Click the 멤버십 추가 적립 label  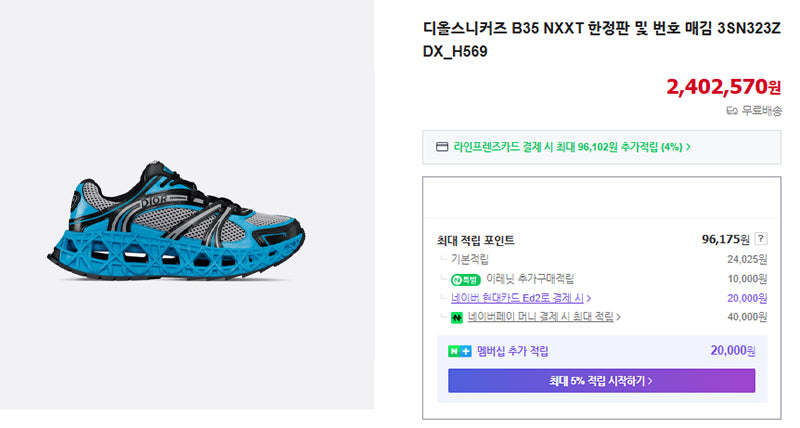512,351
